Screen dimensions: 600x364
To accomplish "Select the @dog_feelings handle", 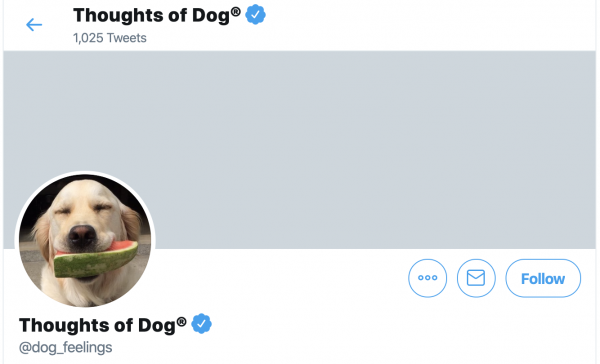I will click(65, 348).
